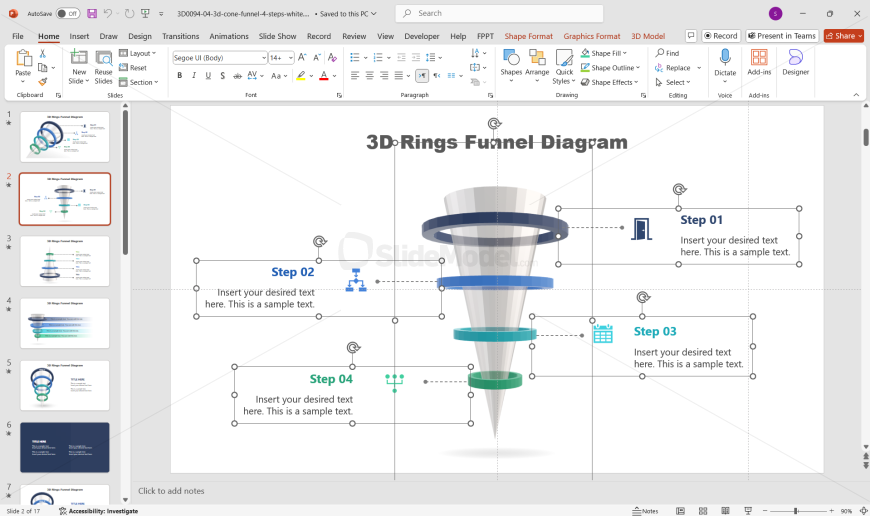Click the Share button

844,36
